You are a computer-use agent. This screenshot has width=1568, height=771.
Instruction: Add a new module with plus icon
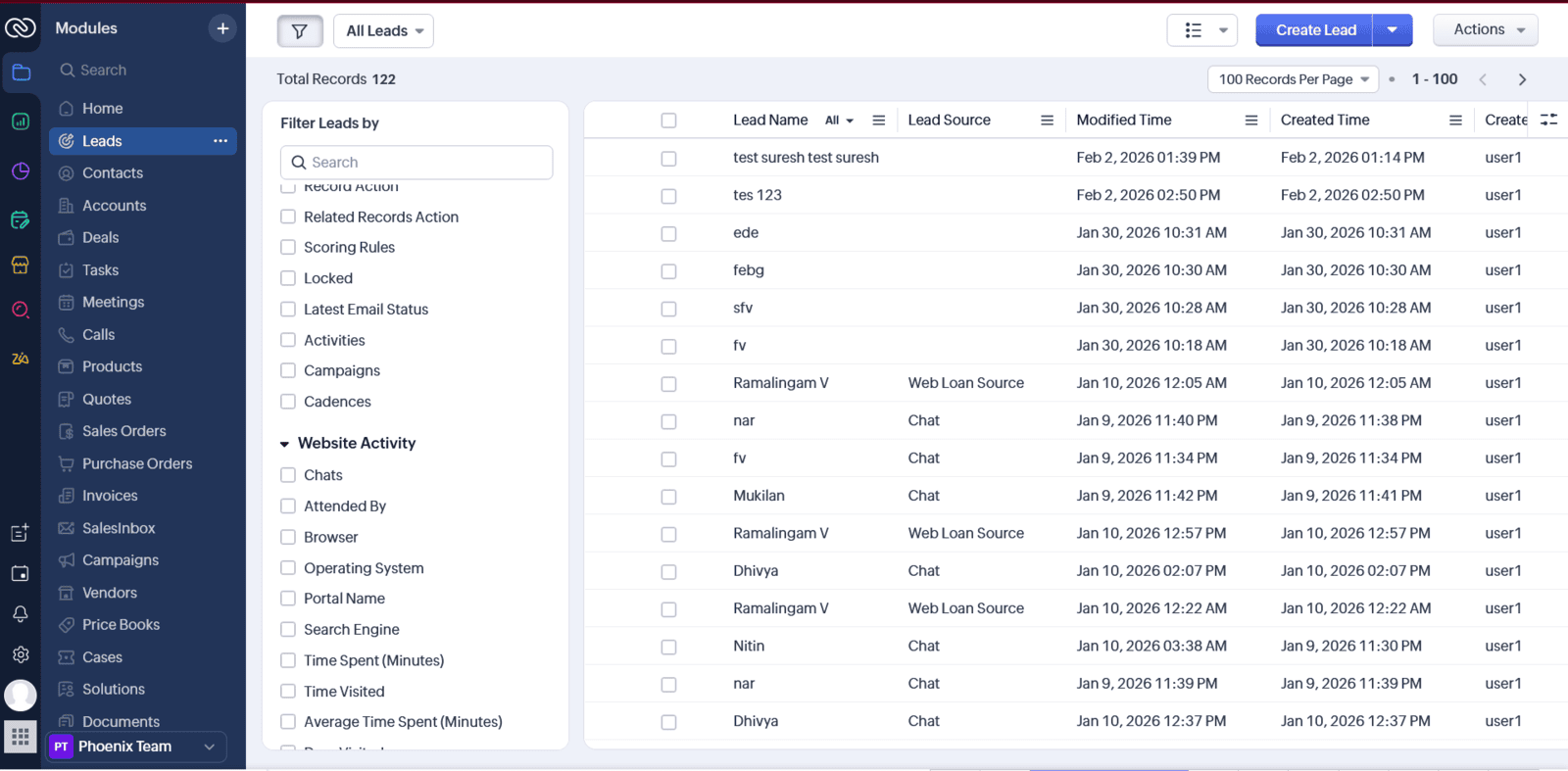(222, 28)
